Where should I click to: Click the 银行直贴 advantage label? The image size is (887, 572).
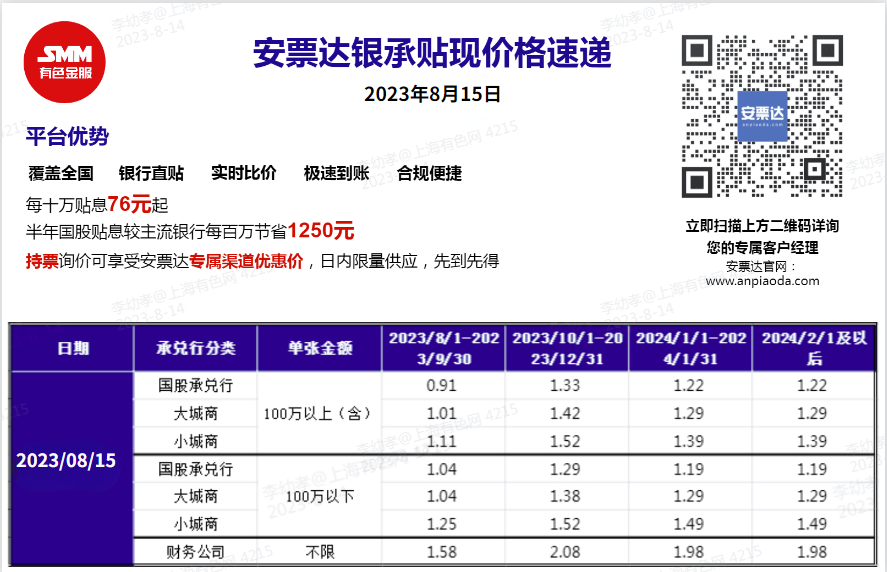pyautogui.click(x=152, y=173)
